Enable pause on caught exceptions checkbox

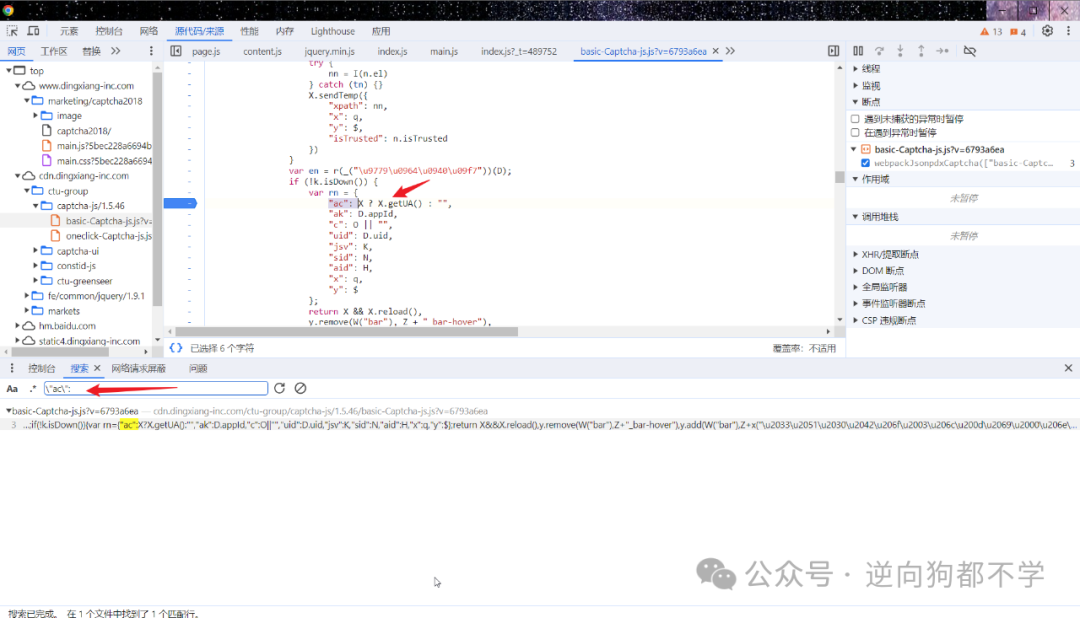[855, 132]
